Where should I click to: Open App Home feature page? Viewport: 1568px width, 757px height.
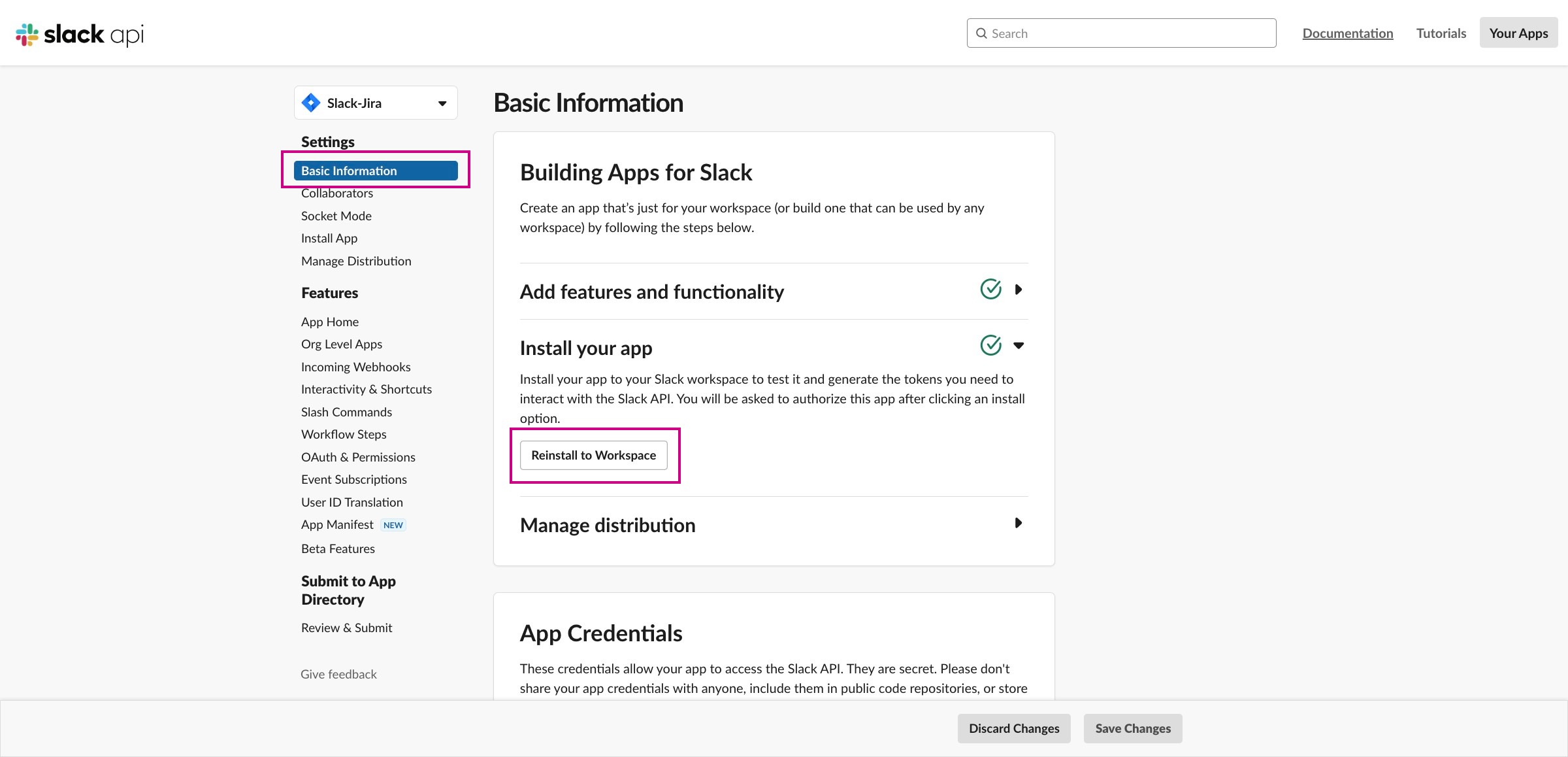(x=330, y=322)
